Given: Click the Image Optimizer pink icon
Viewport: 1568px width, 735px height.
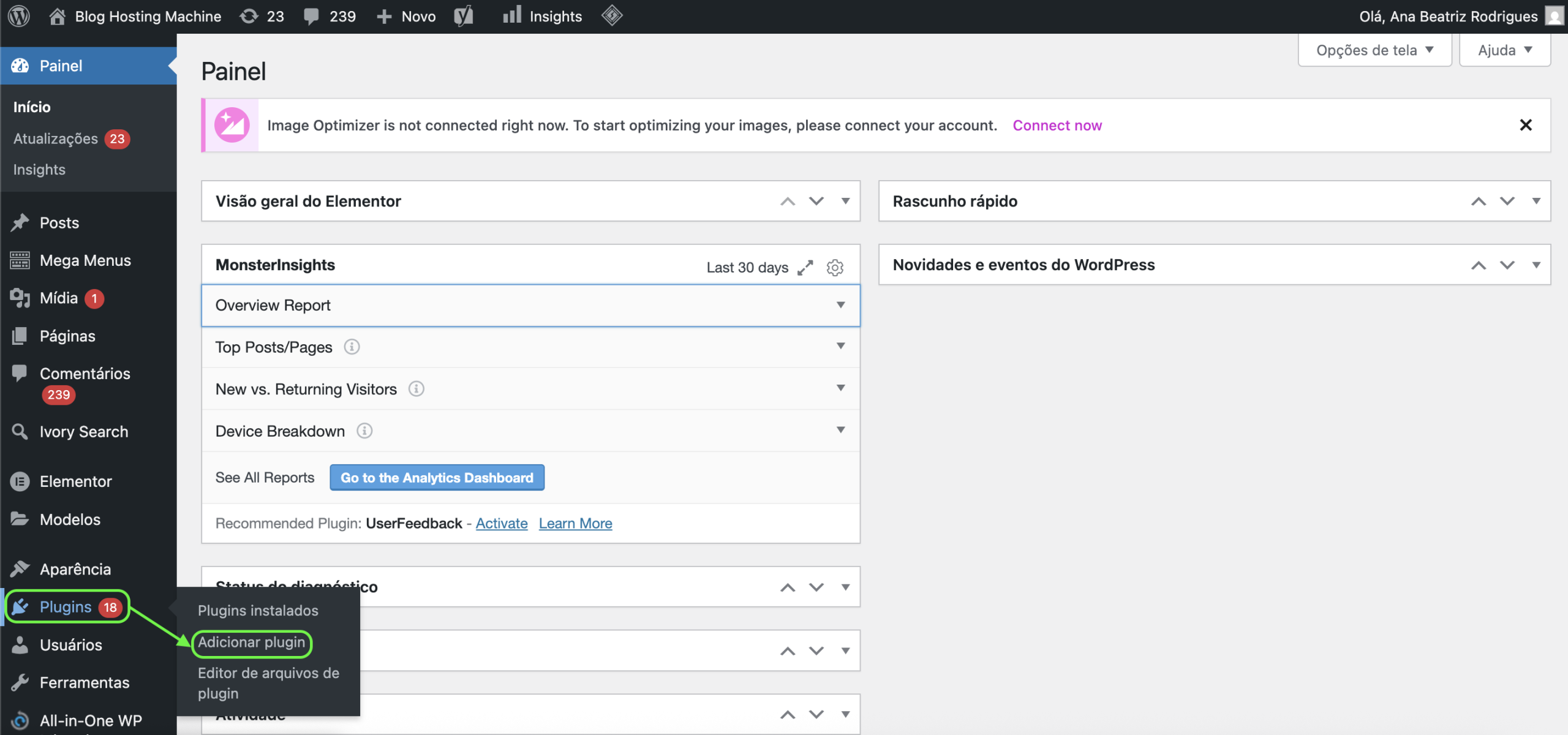Looking at the screenshot, I should coord(232,125).
